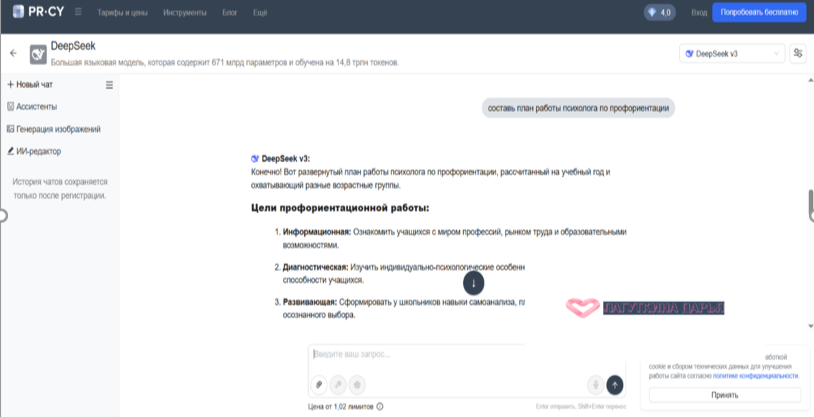Click the Цена от 1,02 лимитов text

pos(341,407)
